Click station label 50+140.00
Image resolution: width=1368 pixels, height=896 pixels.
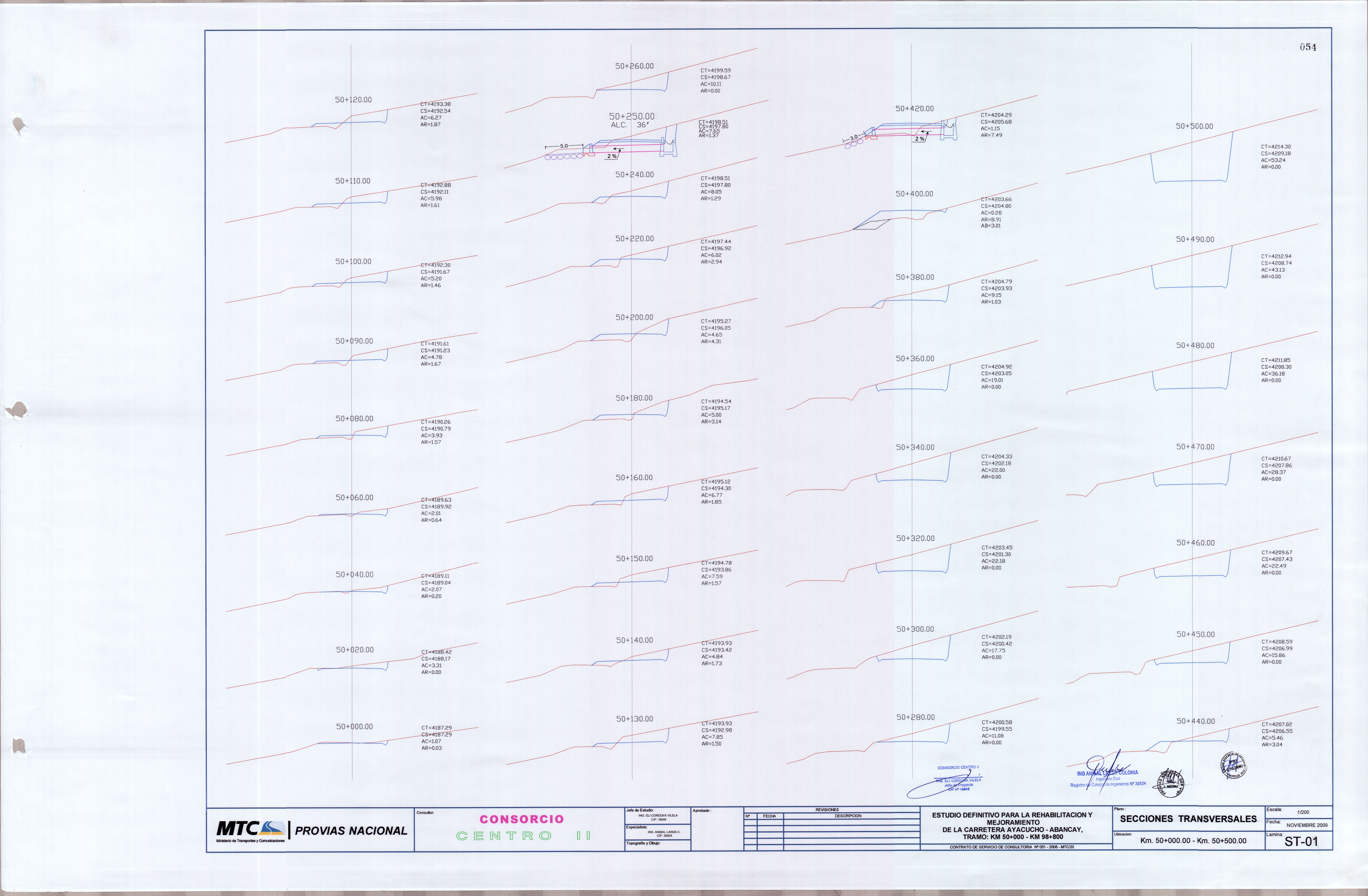click(x=635, y=640)
